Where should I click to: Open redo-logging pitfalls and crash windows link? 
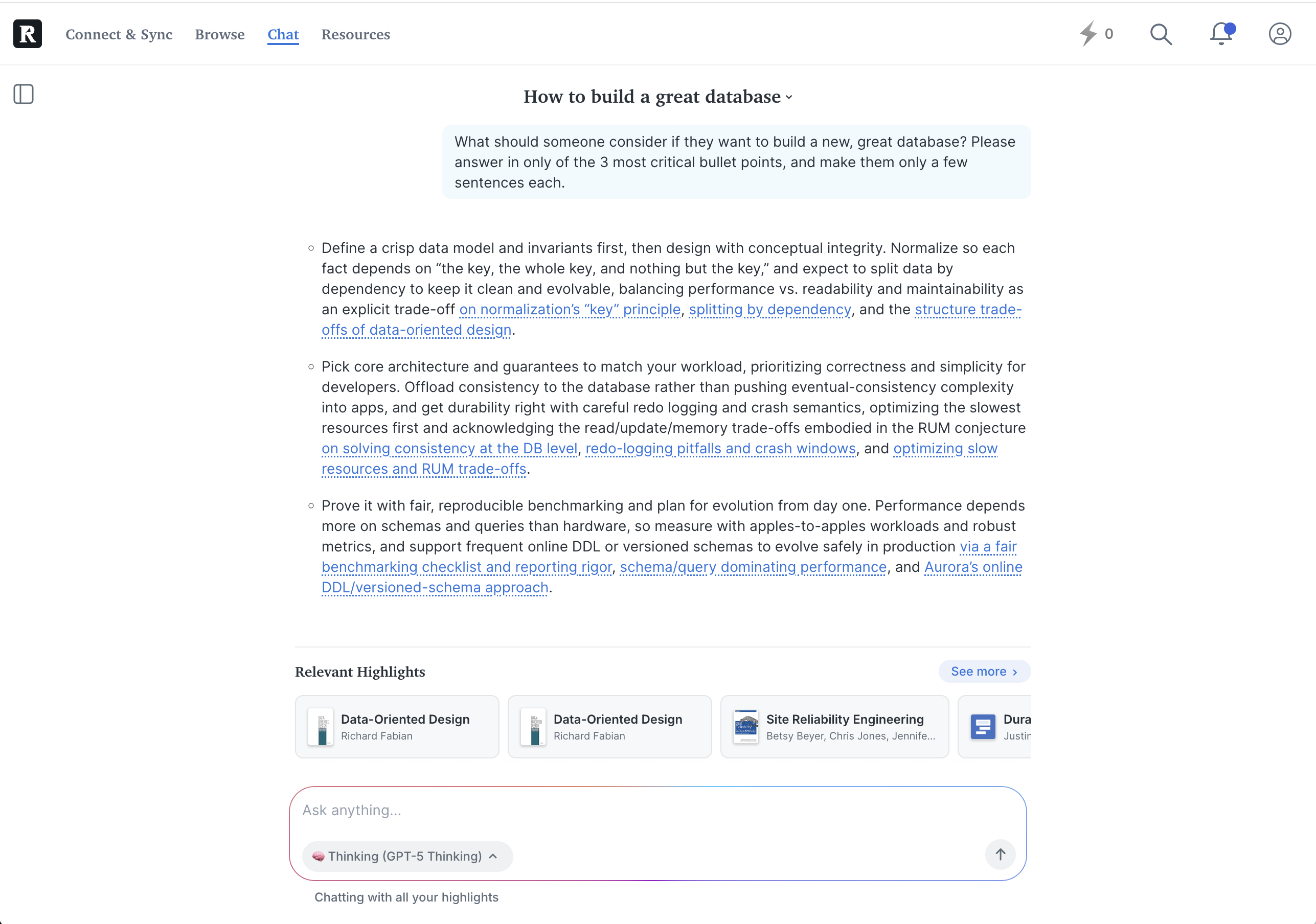(720, 449)
